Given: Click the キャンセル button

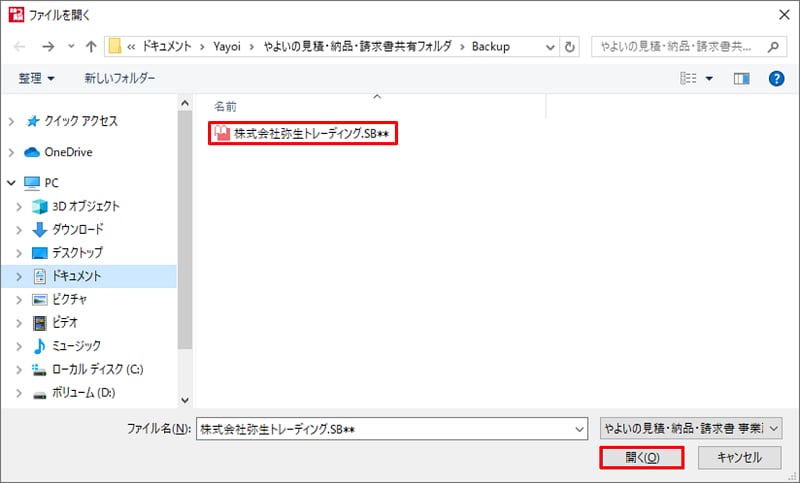Looking at the screenshot, I should tap(739, 457).
